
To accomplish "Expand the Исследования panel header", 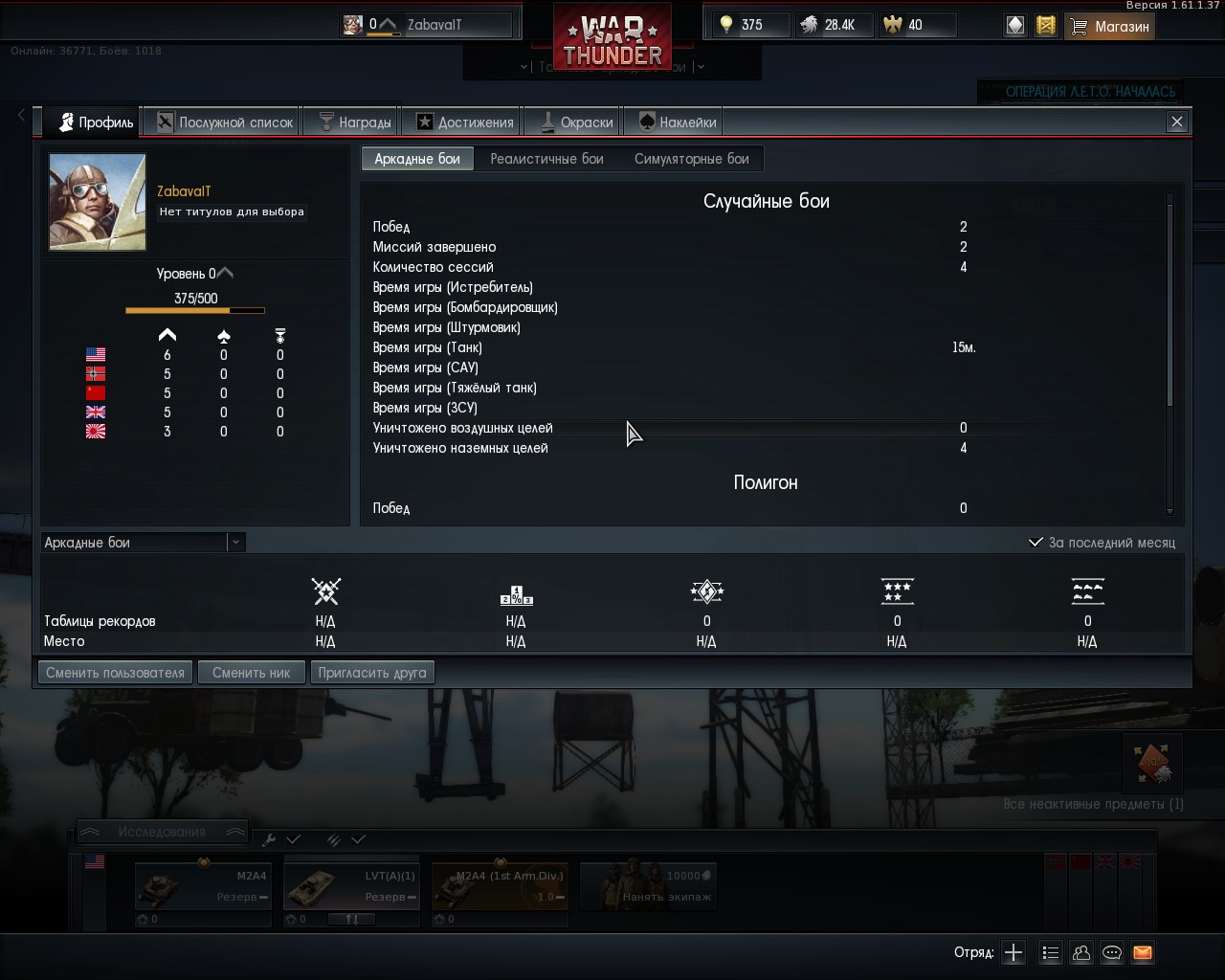I will [162, 832].
